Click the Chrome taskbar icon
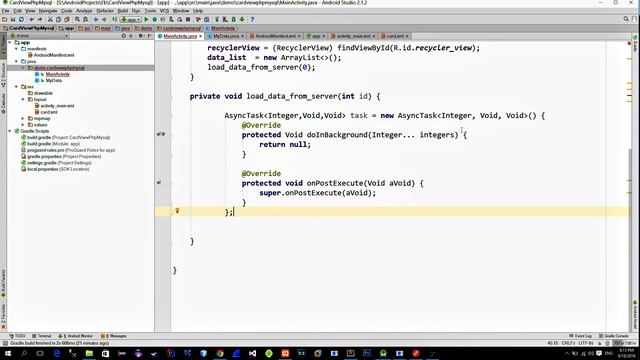This screenshot has height=360, width=640. click(x=220, y=353)
